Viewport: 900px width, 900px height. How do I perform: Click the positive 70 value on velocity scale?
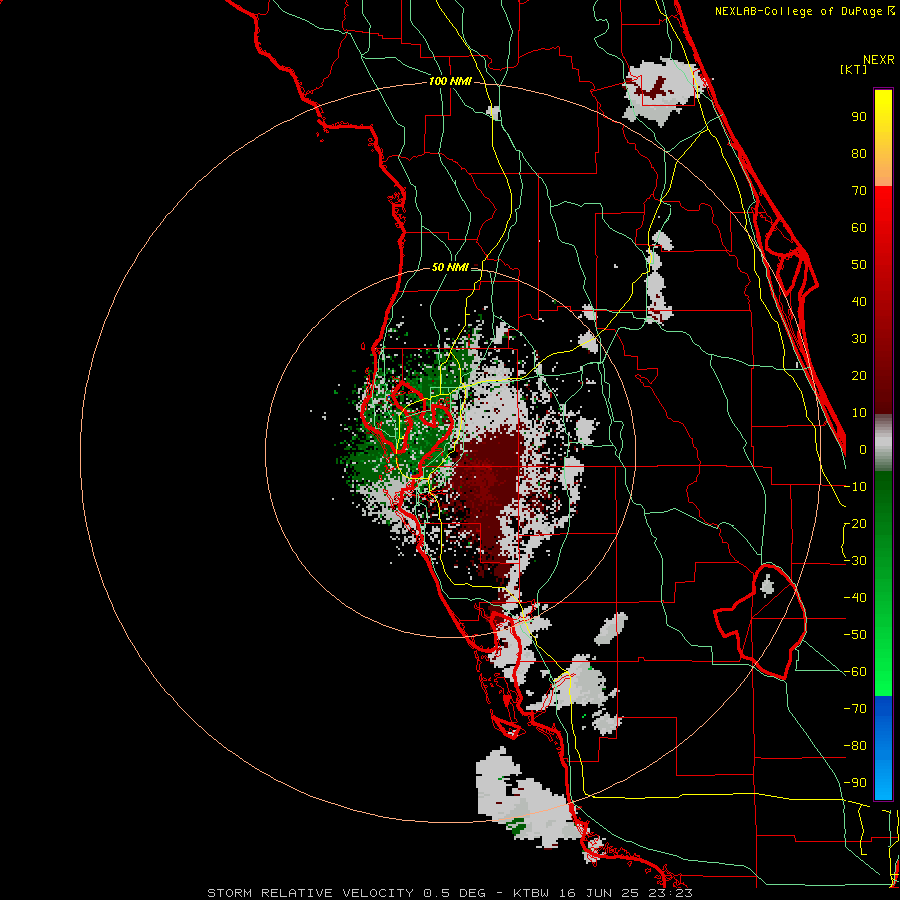click(859, 191)
